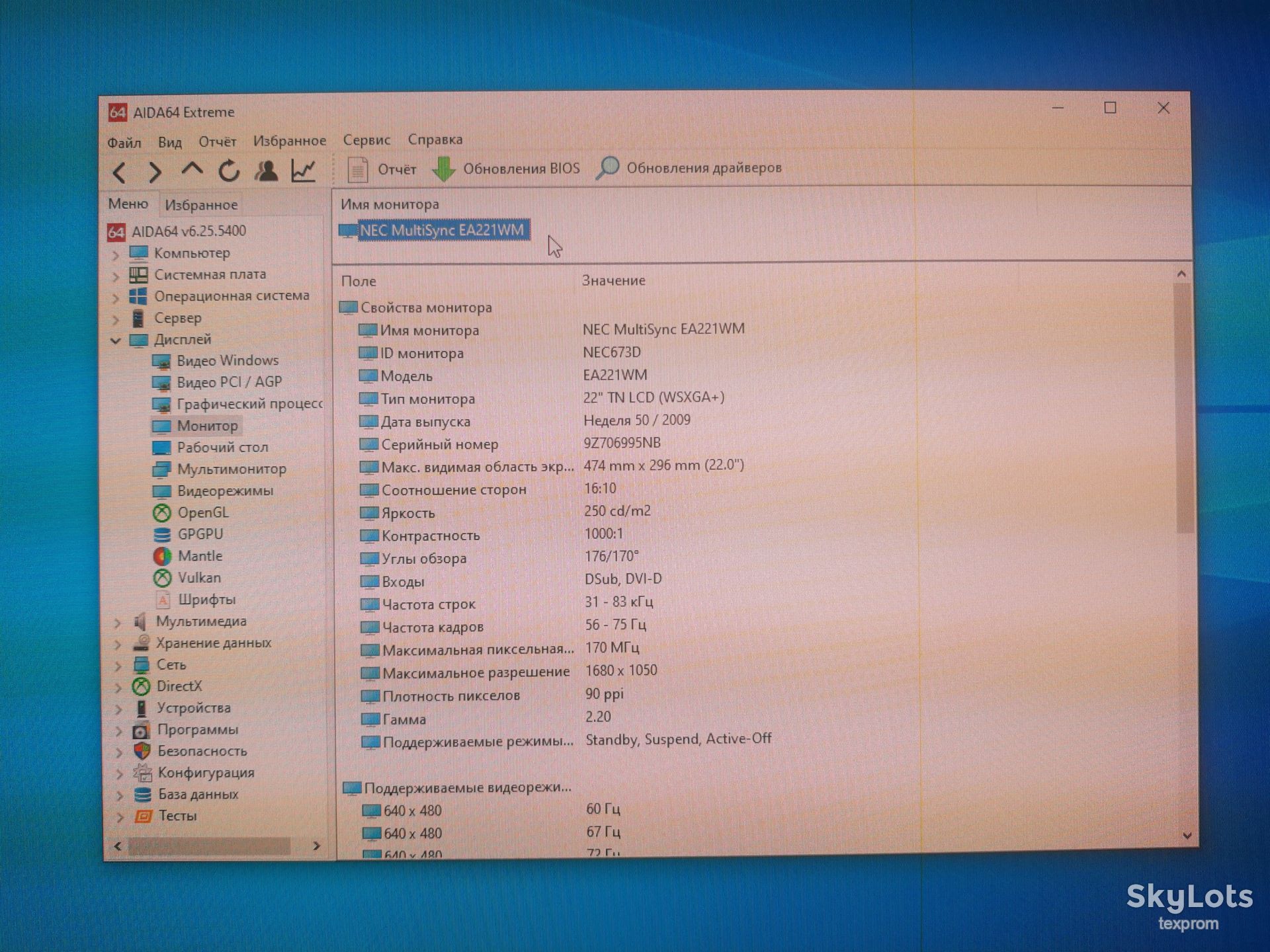Screen dimensions: 1270x952
Task: Select OpenGL item in the tree
Action: click(x=191, y=512)
